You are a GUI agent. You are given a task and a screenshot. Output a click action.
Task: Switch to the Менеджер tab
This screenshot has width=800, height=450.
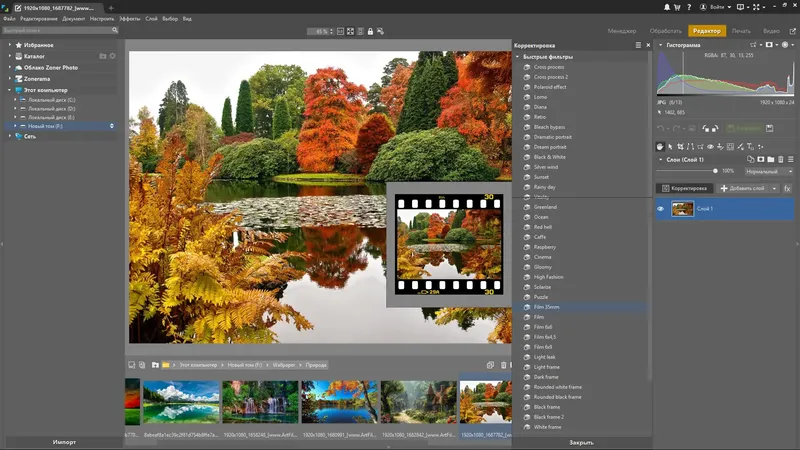pos(622,32)
